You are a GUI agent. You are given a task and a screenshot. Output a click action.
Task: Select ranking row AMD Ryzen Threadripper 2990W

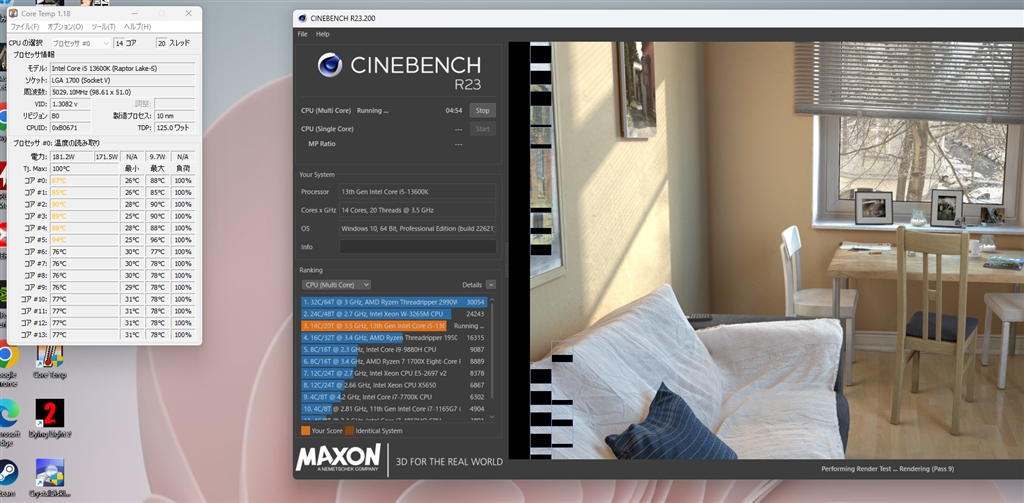394,302
